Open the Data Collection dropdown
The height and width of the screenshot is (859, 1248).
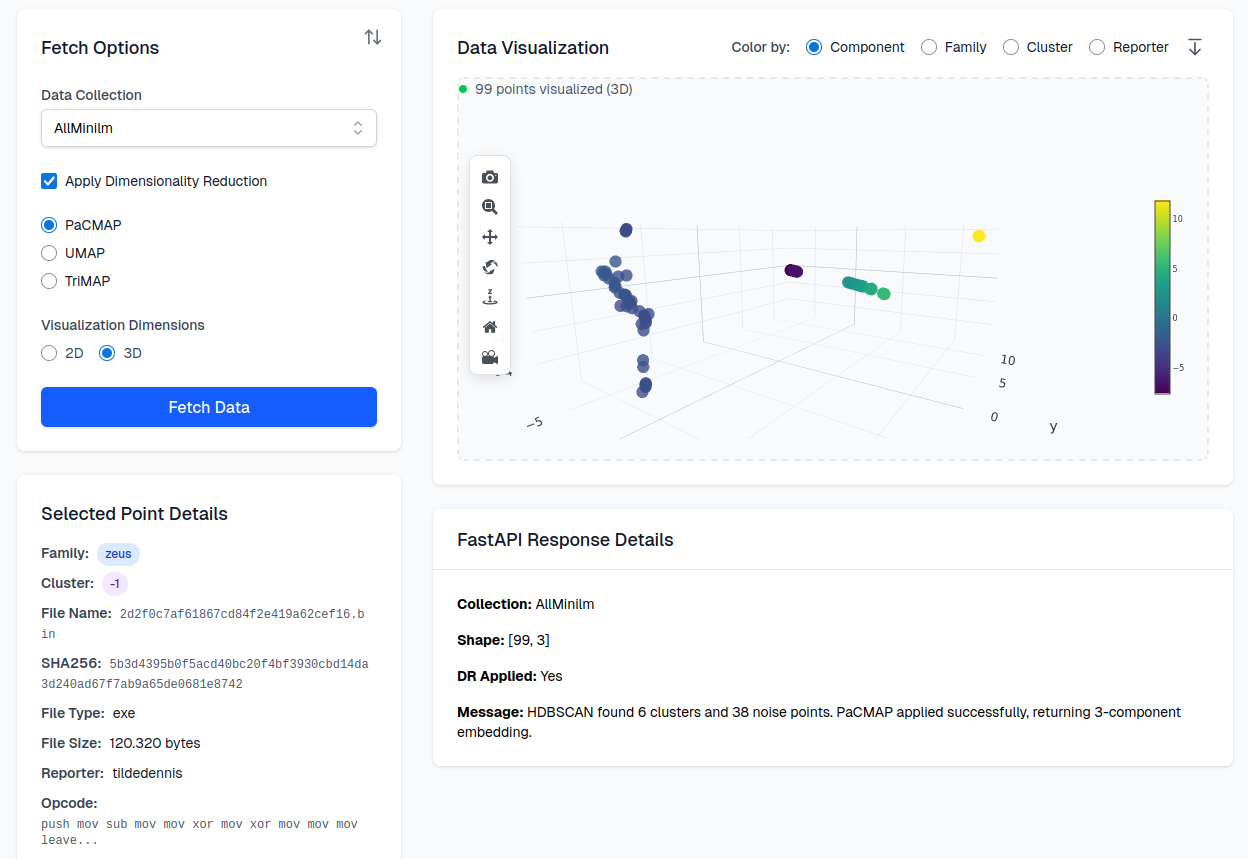[x=208, y=128]
